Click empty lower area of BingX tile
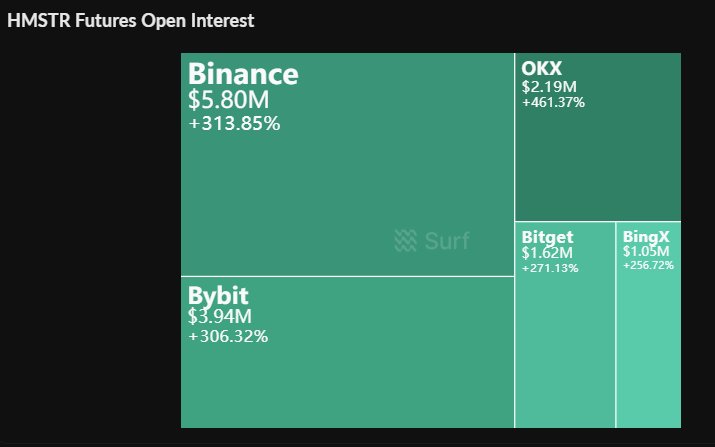The height and width of the screenshot is (447, 715). (648, 360)
